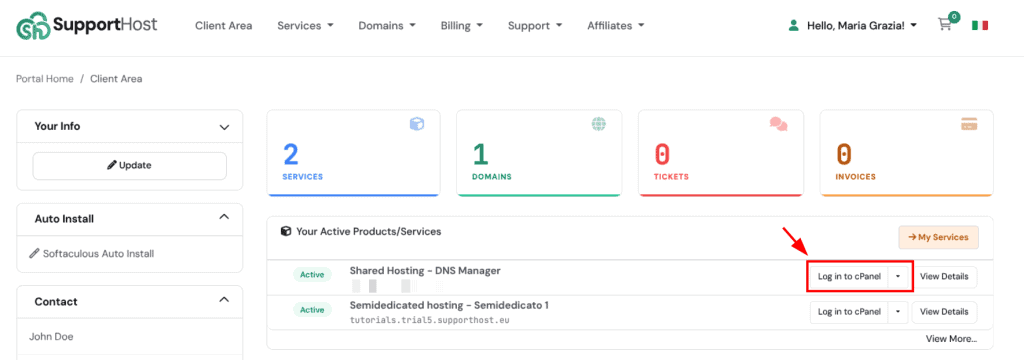
Task: Open dropdown arrow beside Shared Hosting cPanel login
Action: click(898, 276)
